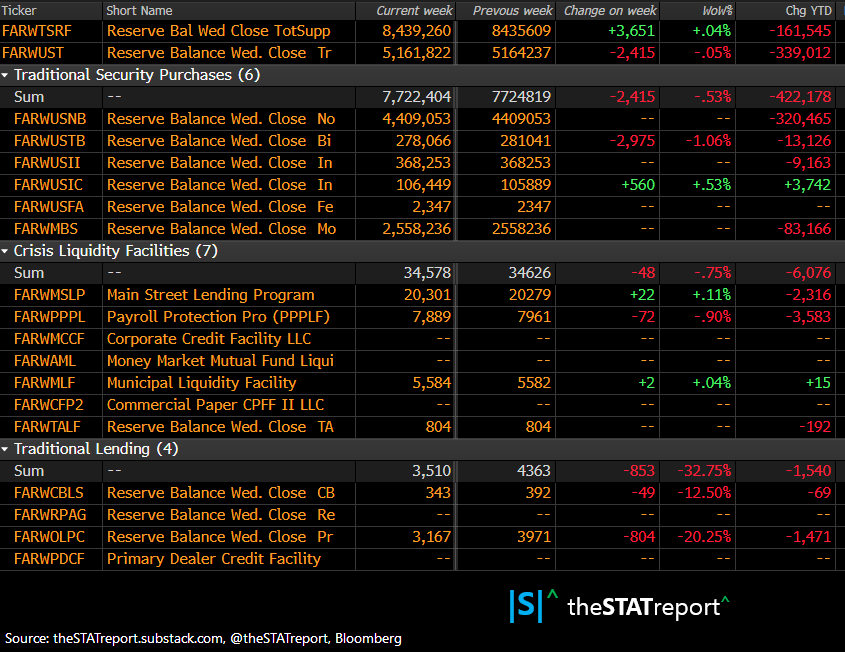Collapse the Traditional Security Purchases group

click(x=5, y=75)
